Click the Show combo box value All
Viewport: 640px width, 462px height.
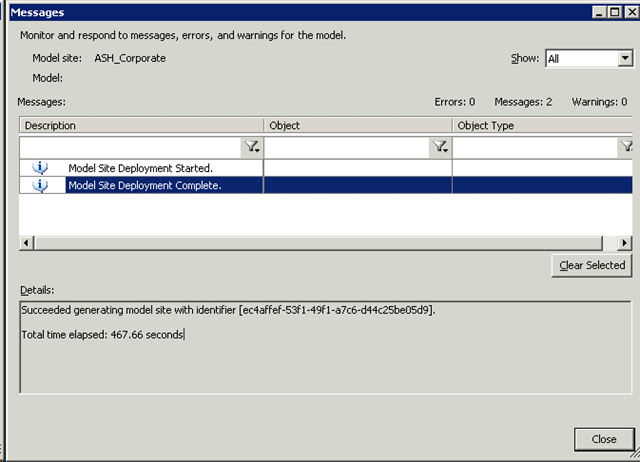coord(582,59)
